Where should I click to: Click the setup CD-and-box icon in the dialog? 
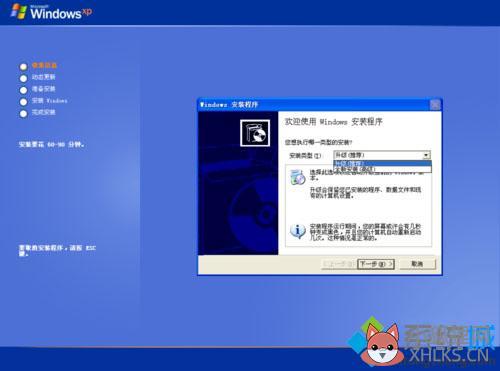coord(255,133)
